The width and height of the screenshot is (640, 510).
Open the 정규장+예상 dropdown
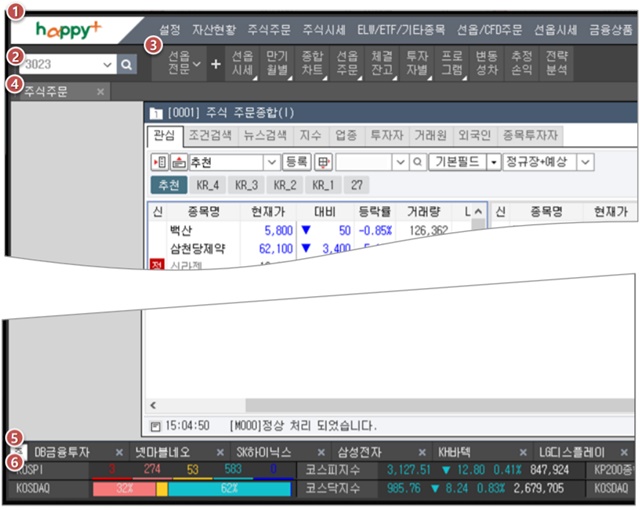tap(585, 162)
